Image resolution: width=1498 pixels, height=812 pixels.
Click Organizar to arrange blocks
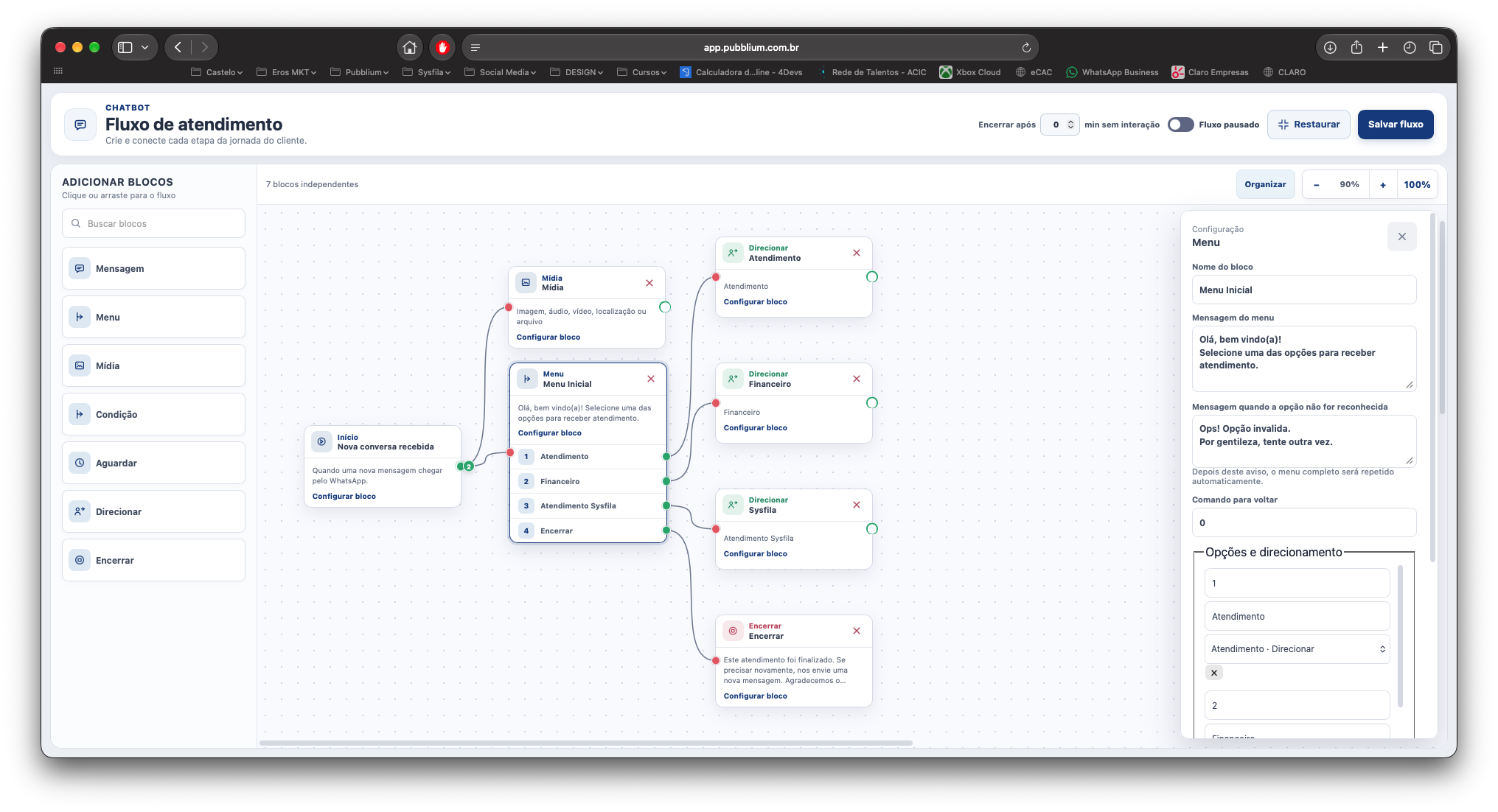(1265, 185)
